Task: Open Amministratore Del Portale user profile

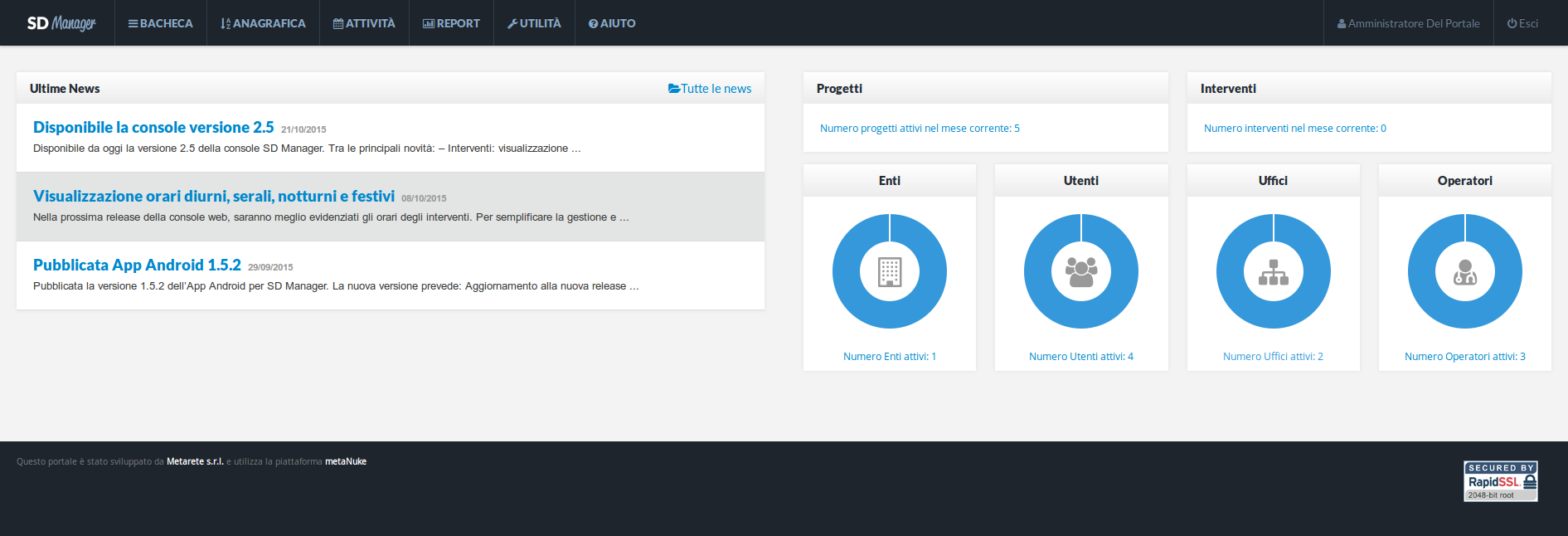Action: 1408,23
